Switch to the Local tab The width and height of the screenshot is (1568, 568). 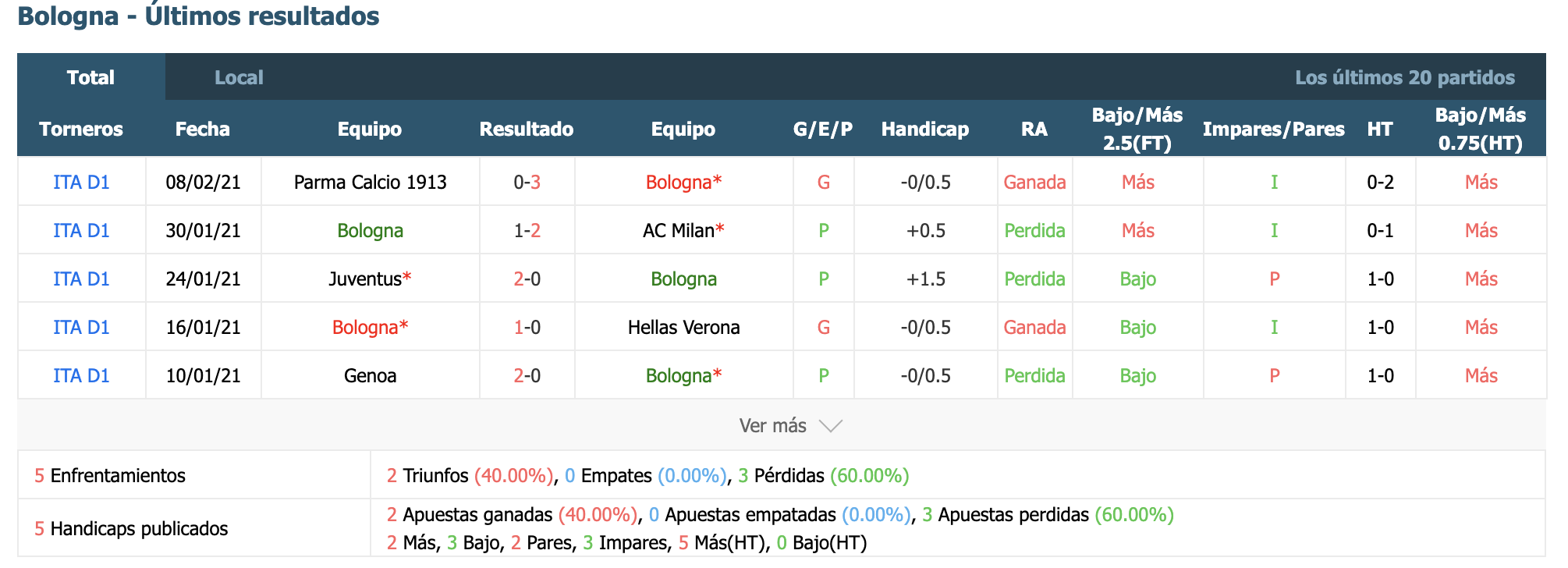point(239,77)
